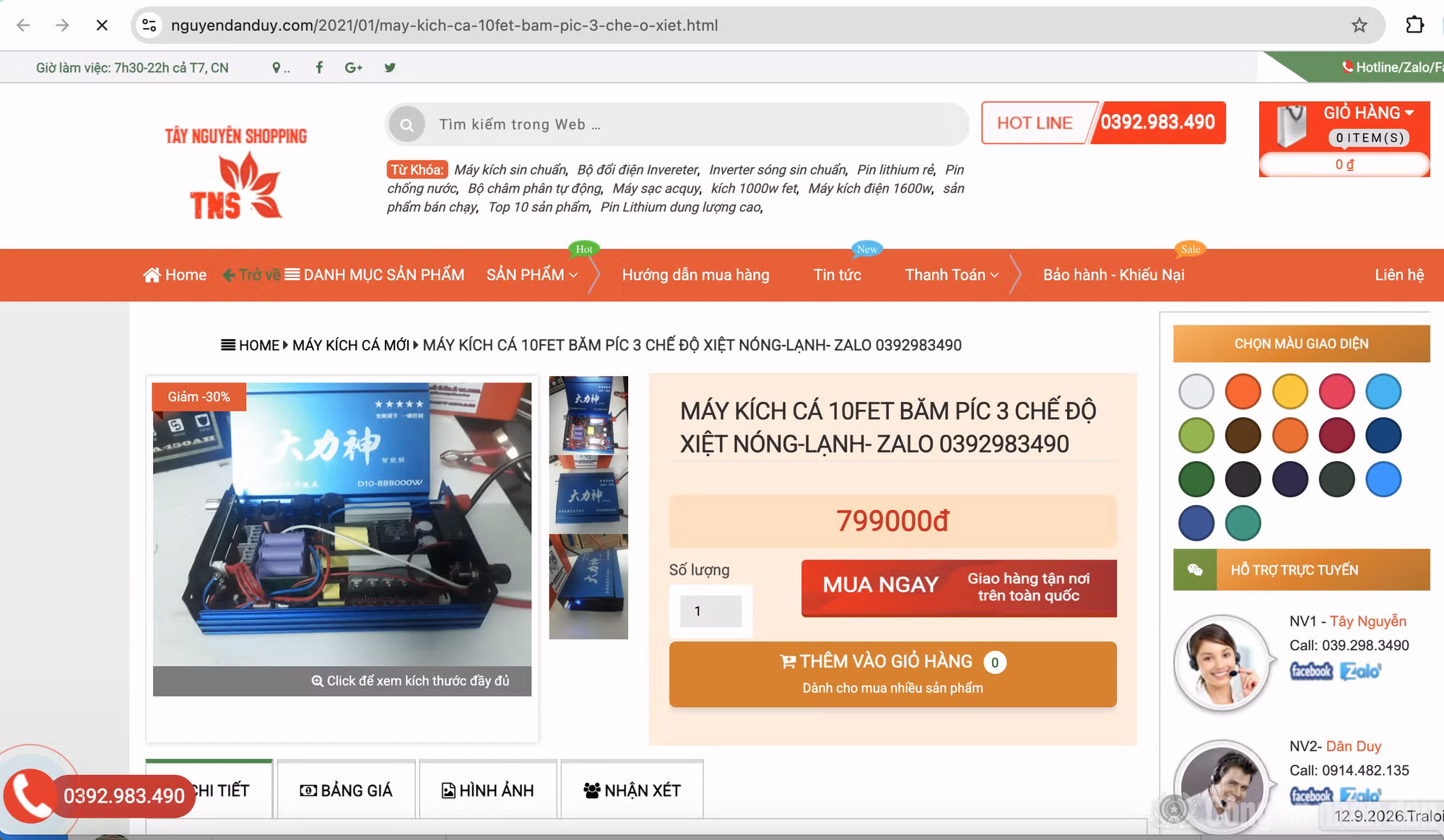1444x840 pixels.
Task: Click the Tây Nguyên Shopping TNS logo
Action: 236,172
